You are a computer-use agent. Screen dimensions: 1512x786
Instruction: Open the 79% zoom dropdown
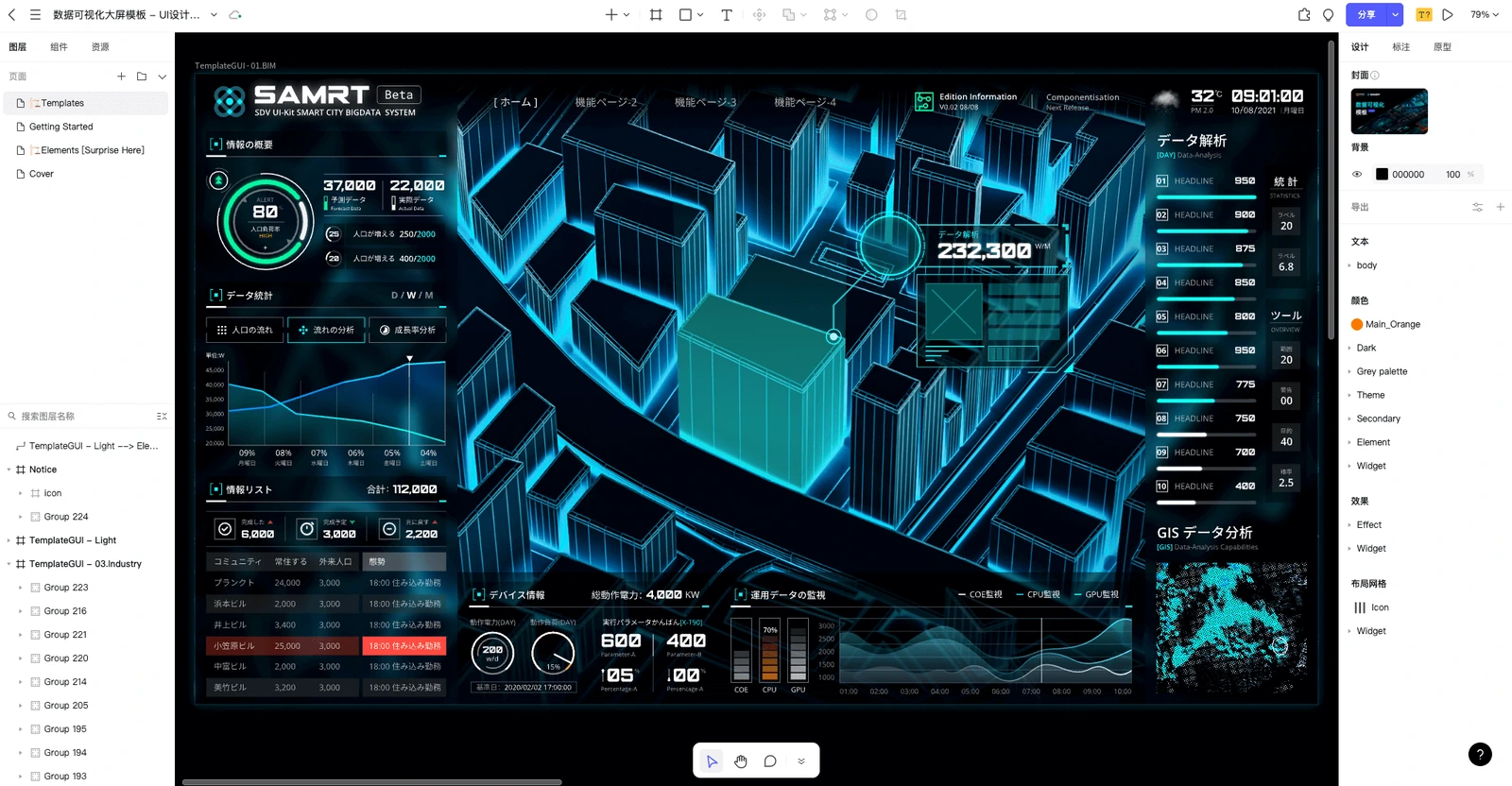click(x=1485, y=15)
